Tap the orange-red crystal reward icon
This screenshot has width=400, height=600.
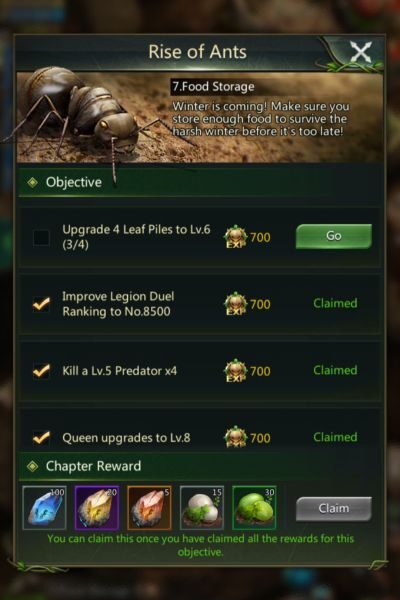(149, 508)
